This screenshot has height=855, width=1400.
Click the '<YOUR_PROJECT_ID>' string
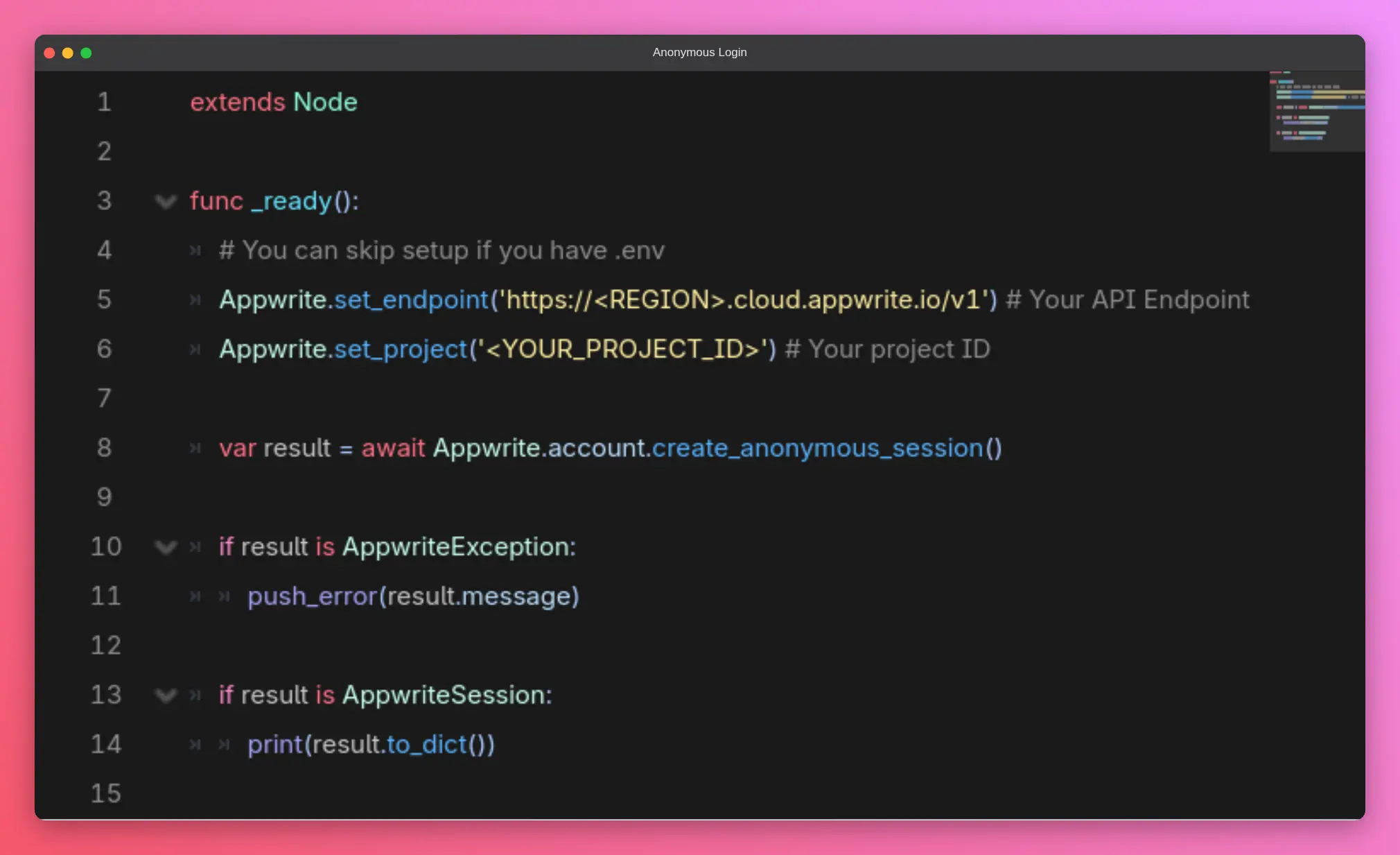[622, 349]
